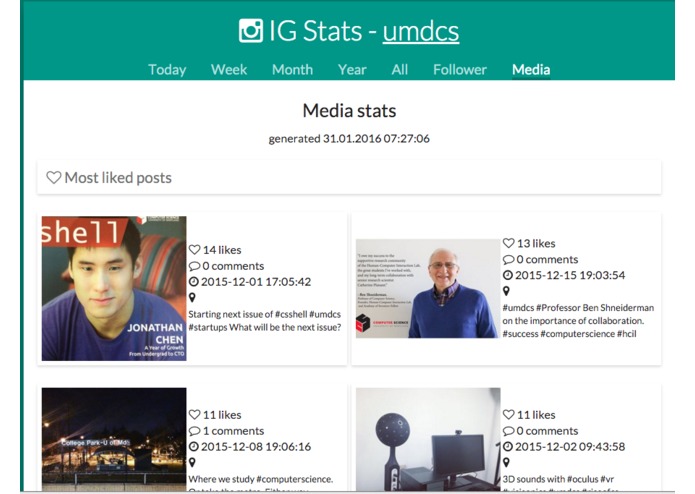
Task: Click the location pin icon under 2015-12-15 date
Action: tap(506, 291)
